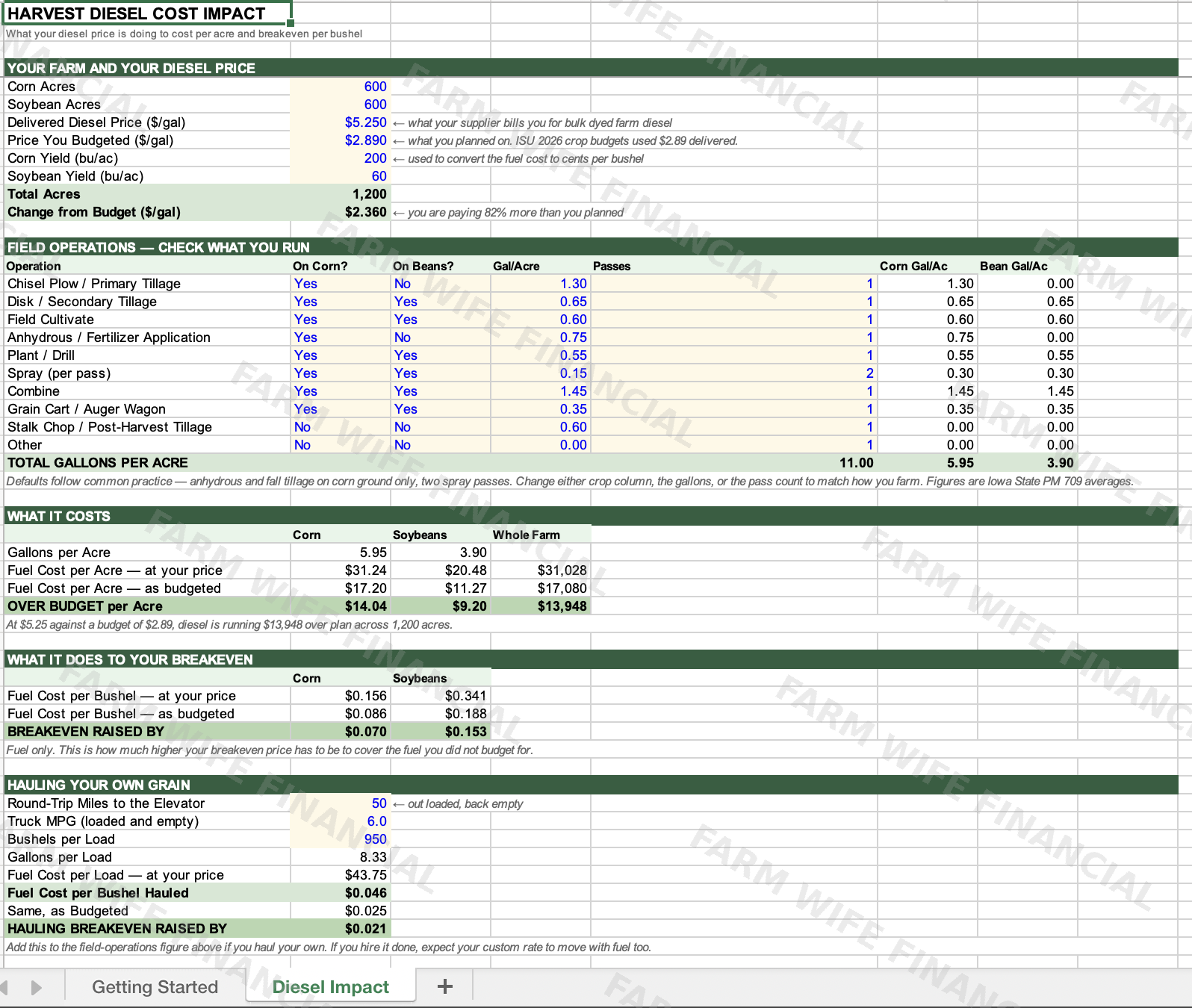Click the Corn Yield value 200
This screenshot has height=1008, width=1192.
click(341, 158)
